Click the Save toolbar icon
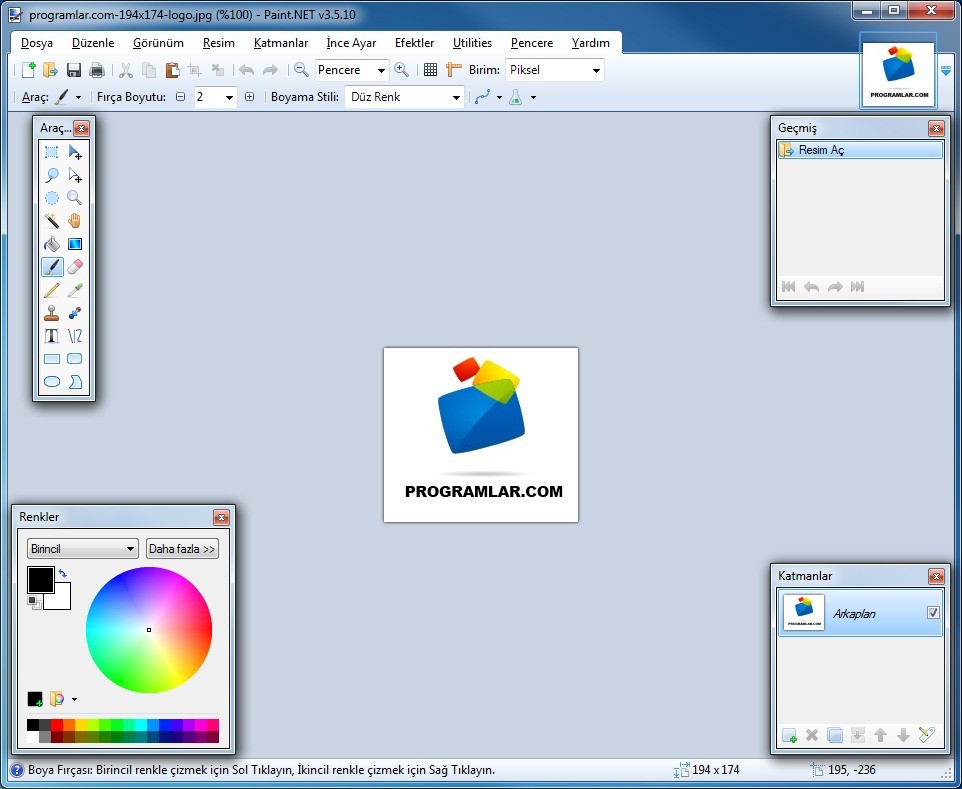 point(74,70)
